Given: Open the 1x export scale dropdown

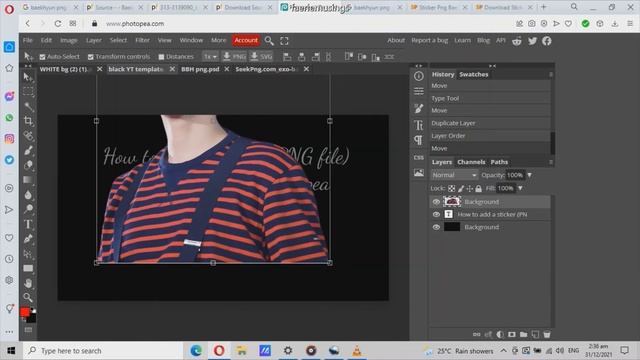Looking at the screenshot, I should (x=210, y=57).
